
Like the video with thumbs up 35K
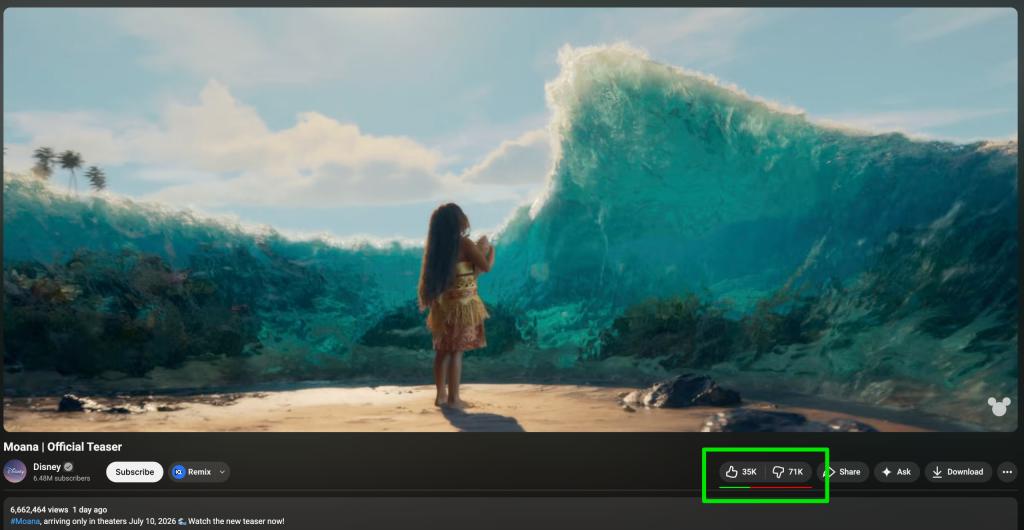pyautogui.click(x=742, y=472)
